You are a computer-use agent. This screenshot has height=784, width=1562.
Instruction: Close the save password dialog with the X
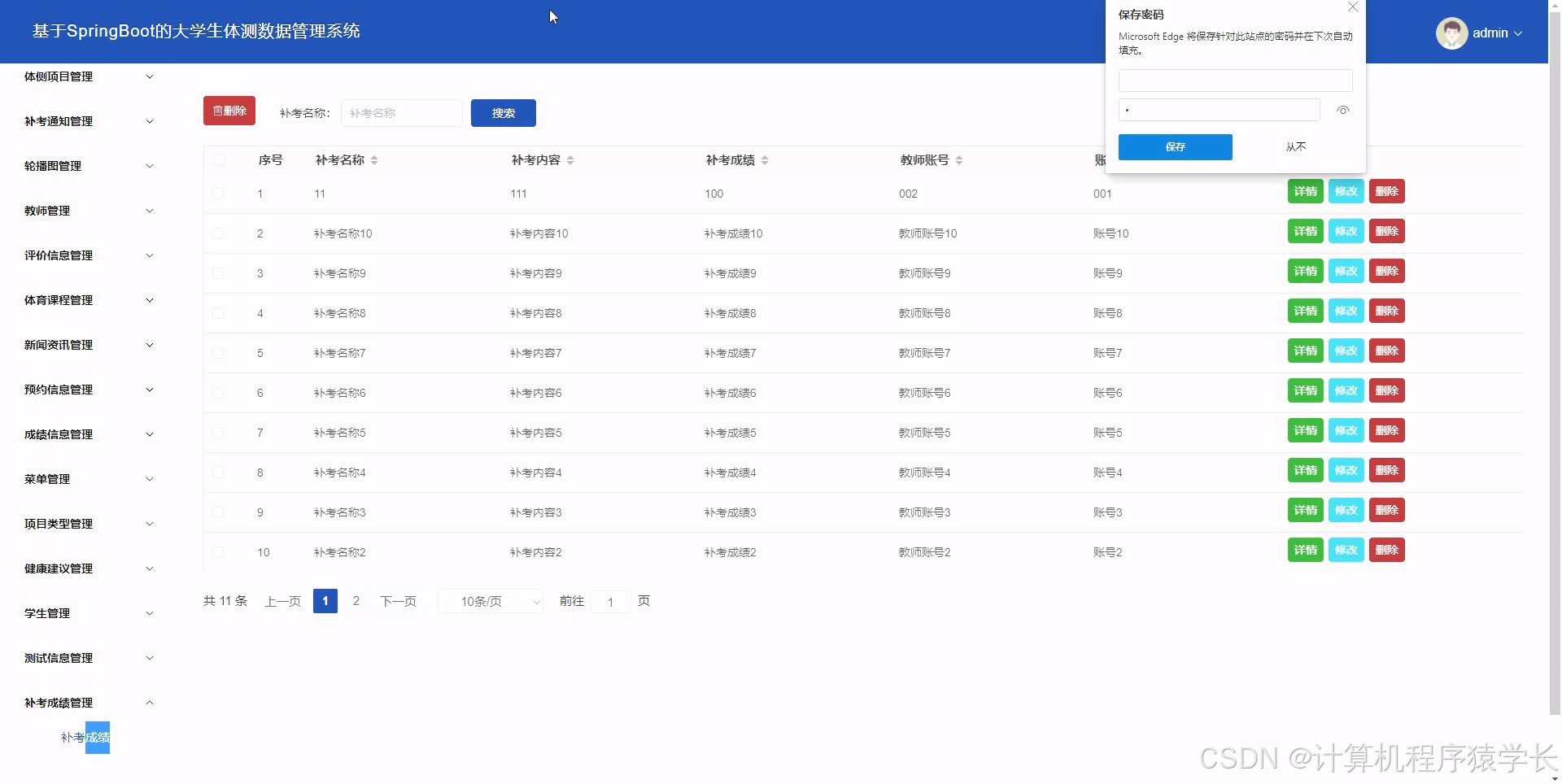(1353, 7)
